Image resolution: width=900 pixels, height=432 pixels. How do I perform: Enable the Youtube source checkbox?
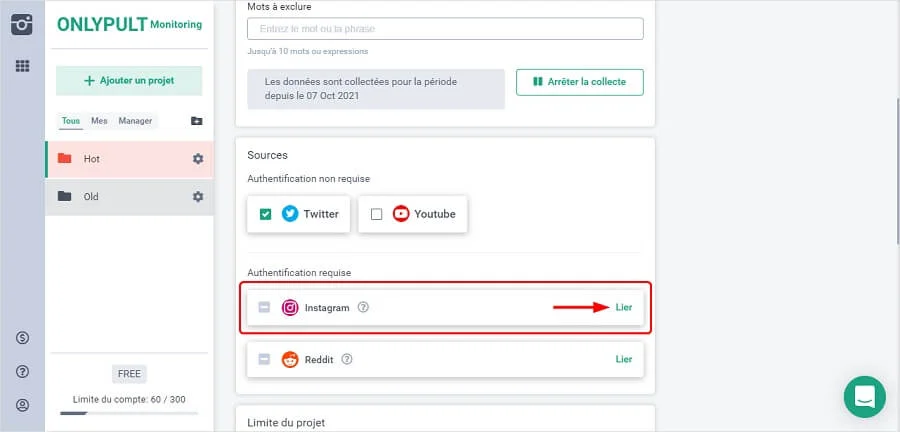(x=376, y=214)
